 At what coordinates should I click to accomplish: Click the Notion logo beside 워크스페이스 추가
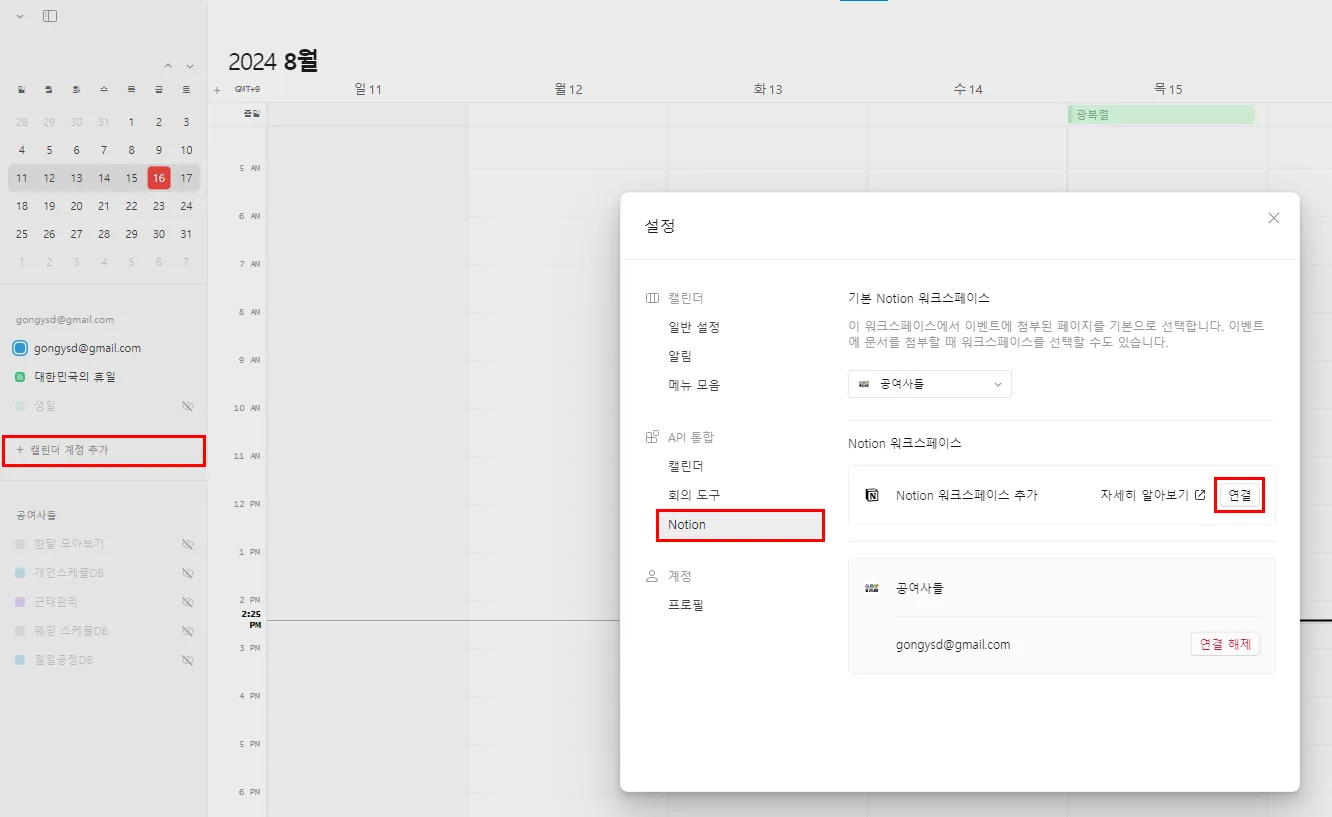[869, 495]
